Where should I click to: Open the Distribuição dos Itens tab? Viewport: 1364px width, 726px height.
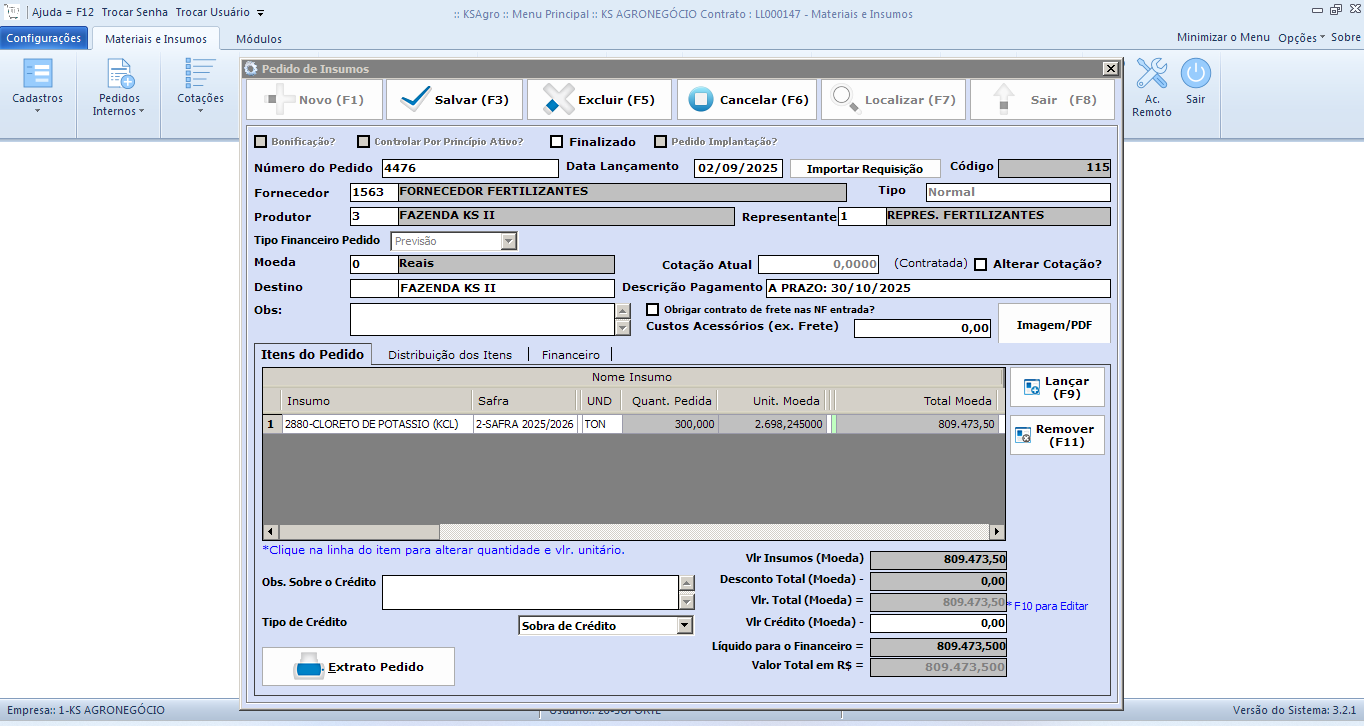pos(450,355)
